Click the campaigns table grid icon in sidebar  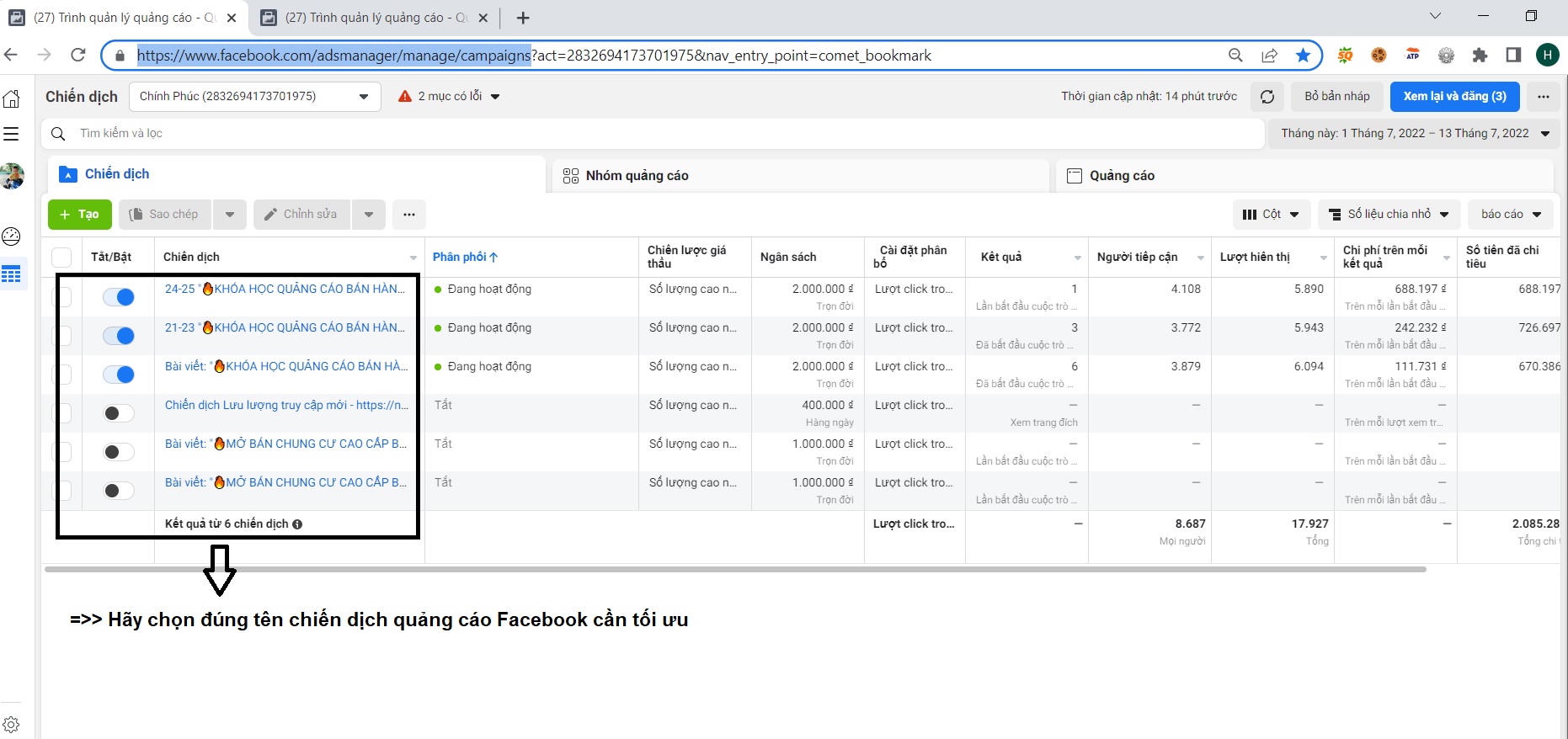tap(12, 274)
